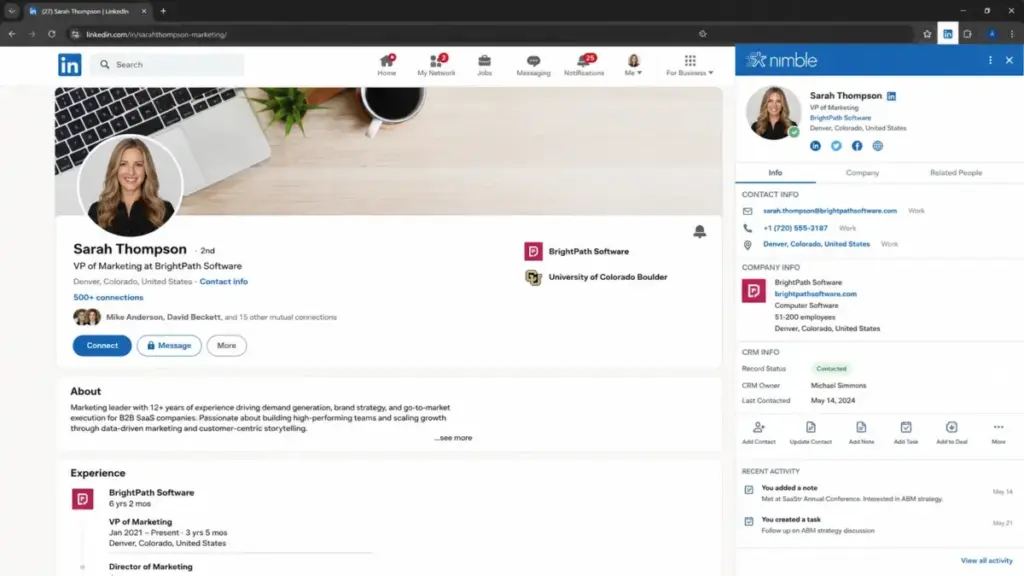
Task: Click Last Contacted date May 14, 2024
Action: [x=833, y=401]
